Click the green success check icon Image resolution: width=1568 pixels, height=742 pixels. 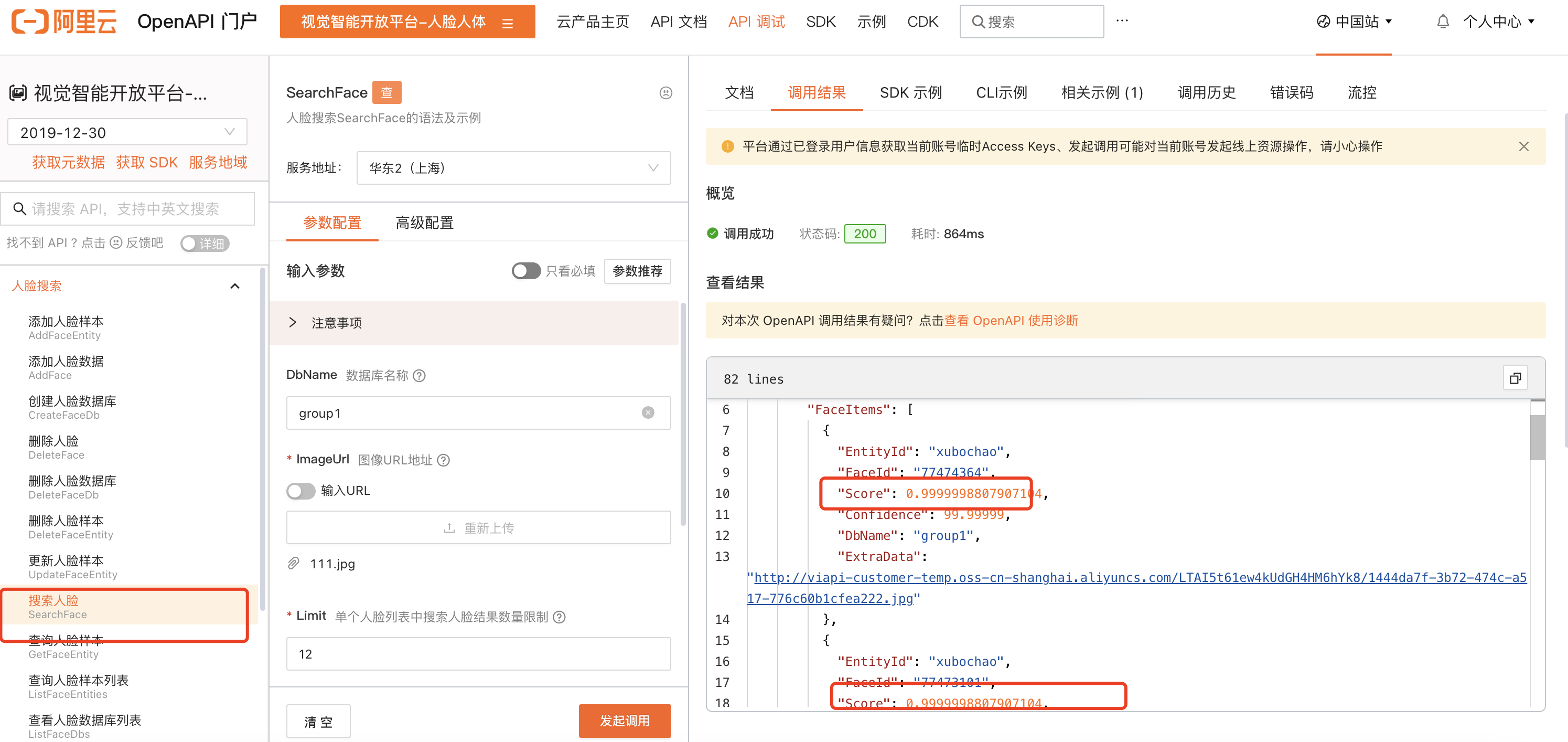click(712, 234)
